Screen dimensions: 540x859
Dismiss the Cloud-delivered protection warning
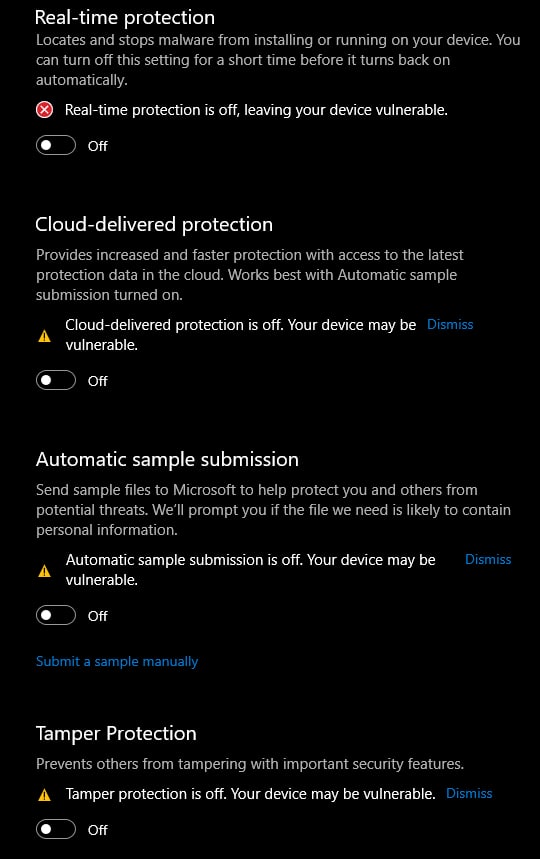[450, 324]
